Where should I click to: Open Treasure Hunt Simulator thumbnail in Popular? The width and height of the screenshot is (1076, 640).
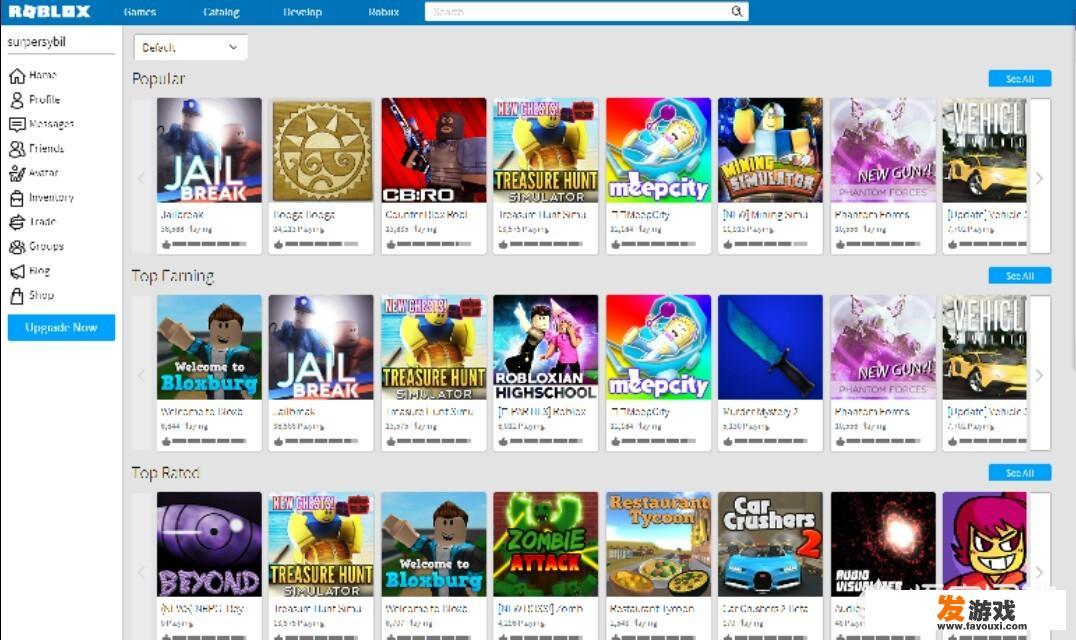click(546, 150)
